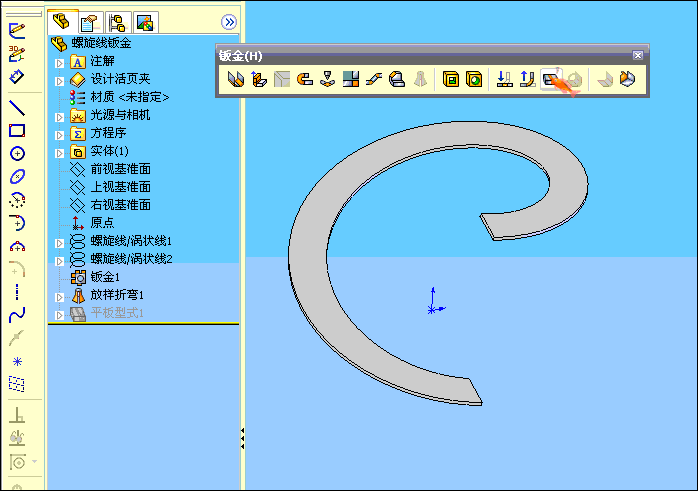Click the Unfold tool icon
Image resolution: width=698 pixels, height=491 pixels.
click(x=504, y=79)
